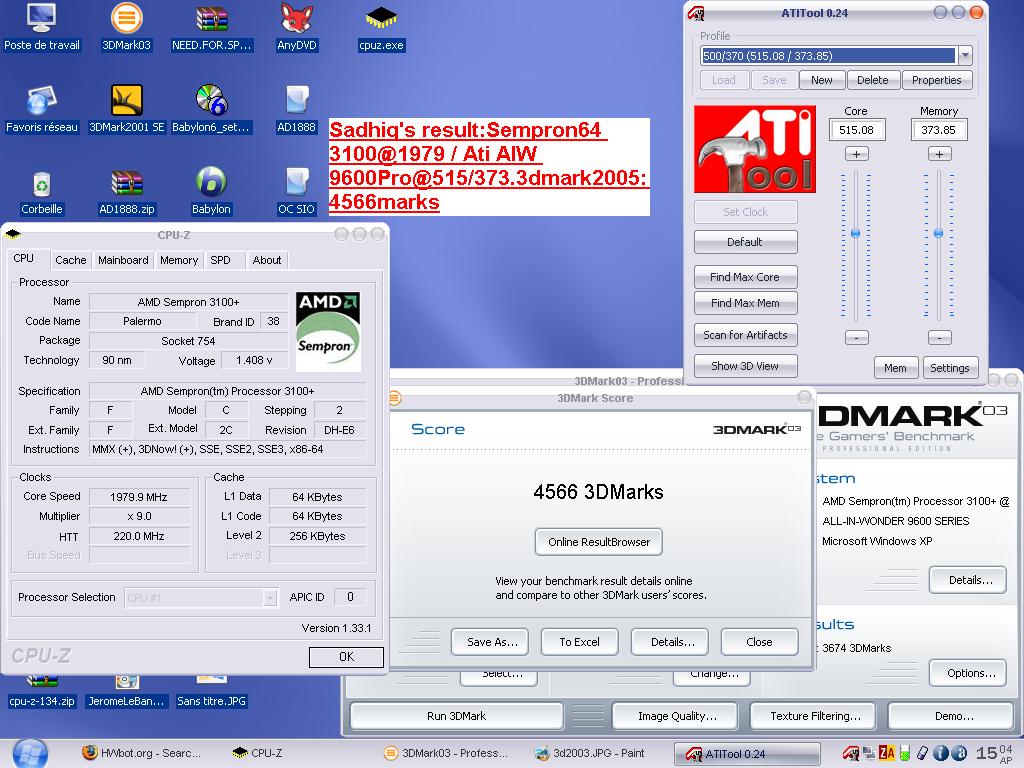This screenshot has height=768, width=1024.
Task: Switch to 3d2003.JPG Paint taskbar item
Action: [590, 753]
